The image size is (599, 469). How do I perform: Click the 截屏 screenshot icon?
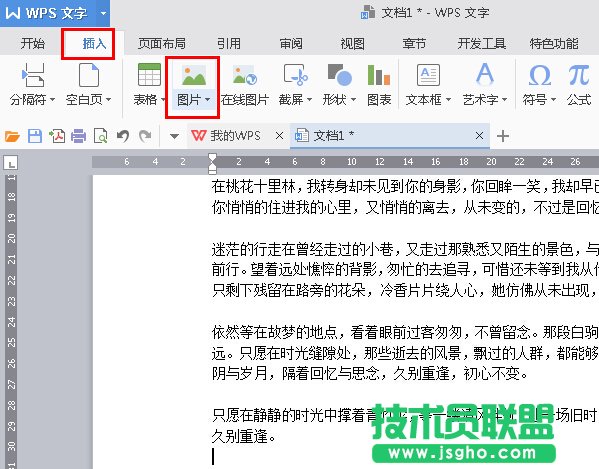(x=296, y=75)
